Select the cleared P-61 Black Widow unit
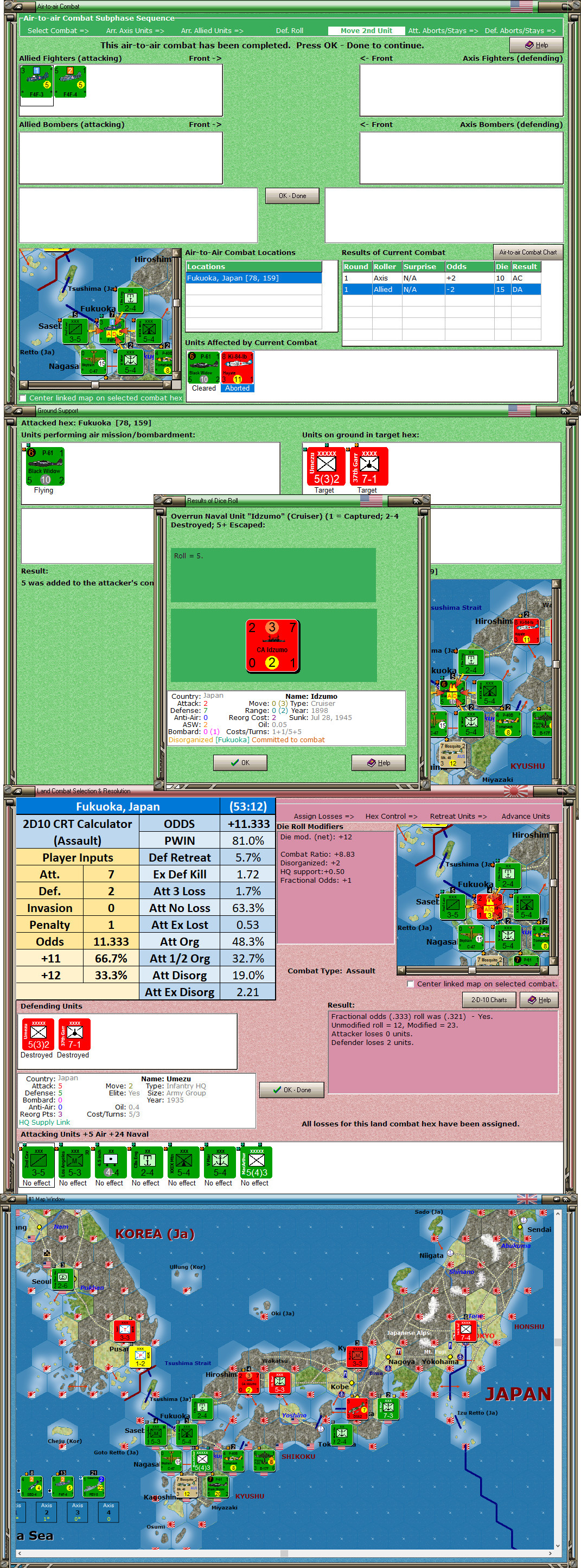The height and width of the screenshot is (1568, 581). [x=204, y=368]
